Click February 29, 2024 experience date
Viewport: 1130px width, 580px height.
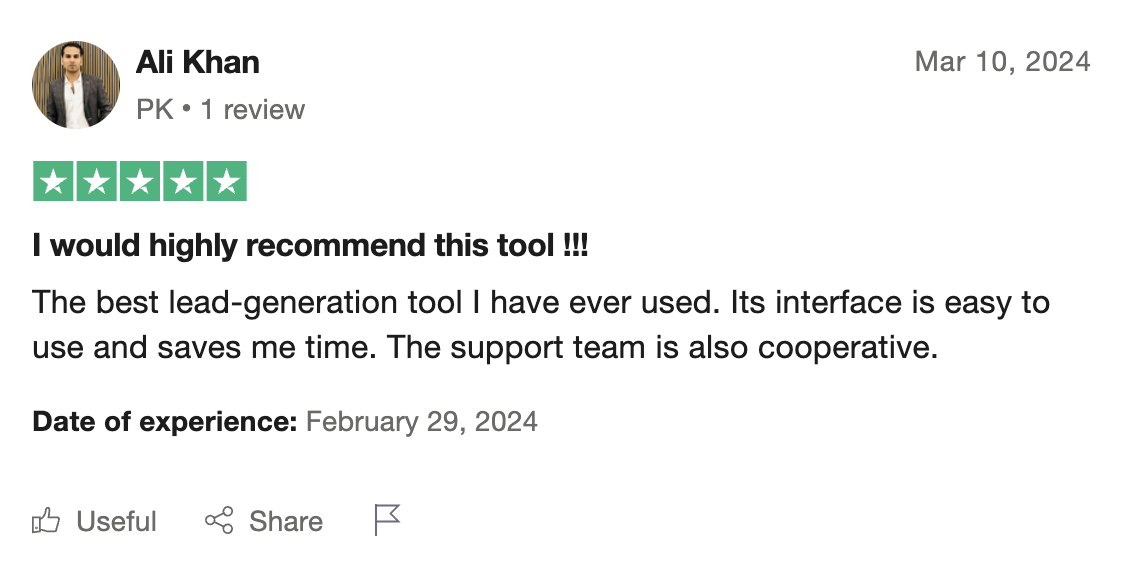(x=420, y=421)
